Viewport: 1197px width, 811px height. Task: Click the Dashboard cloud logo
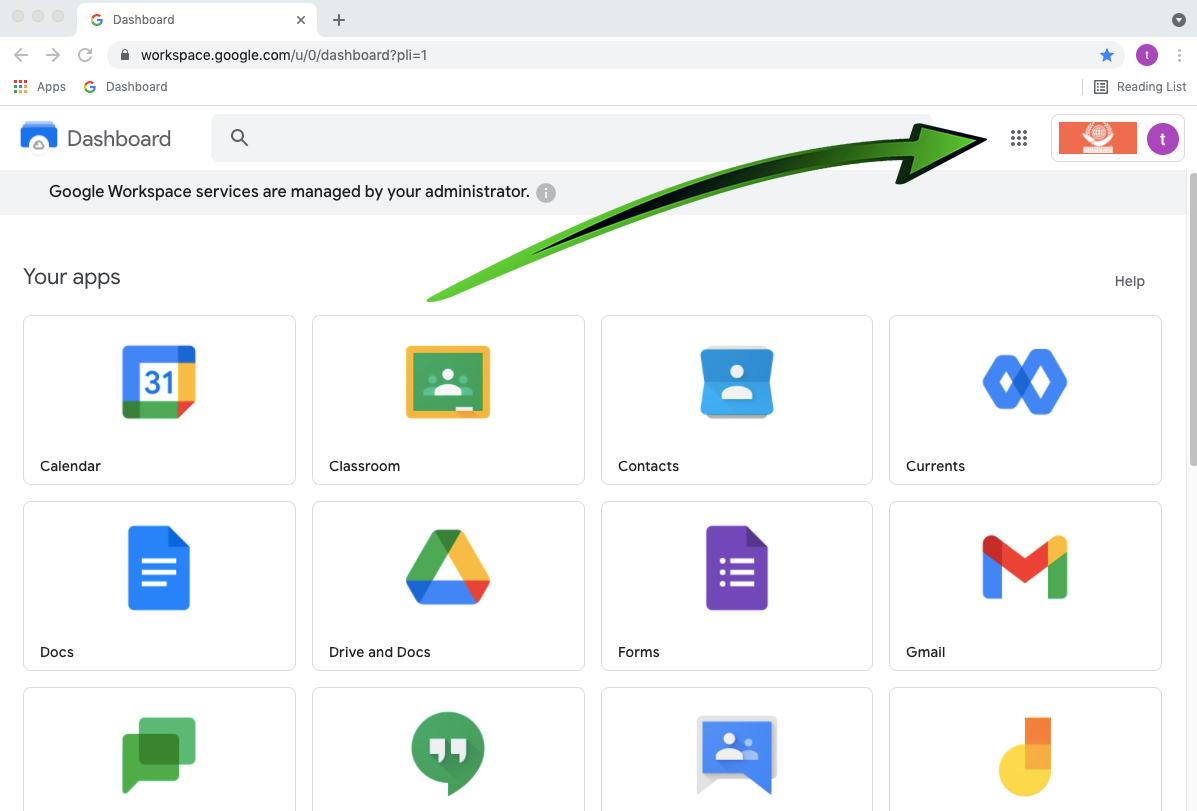pyautogui.click(x=38, y=137)
